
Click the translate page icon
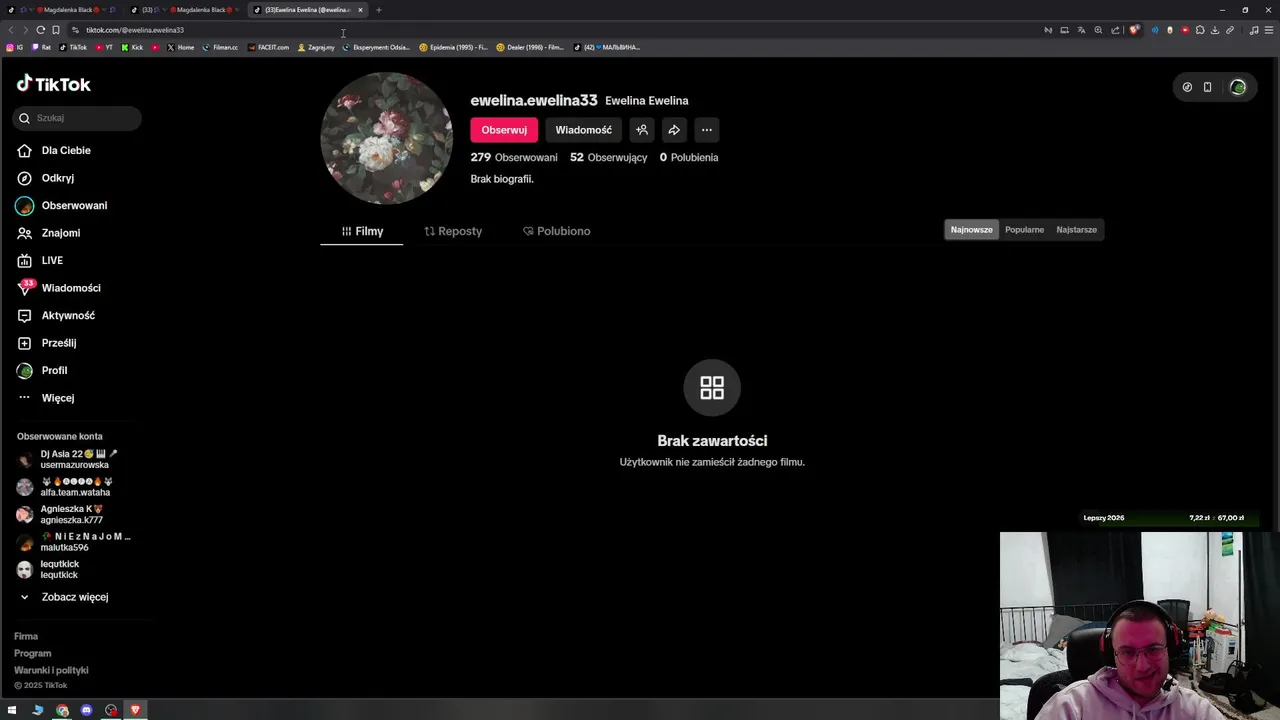click(1081, 30)
